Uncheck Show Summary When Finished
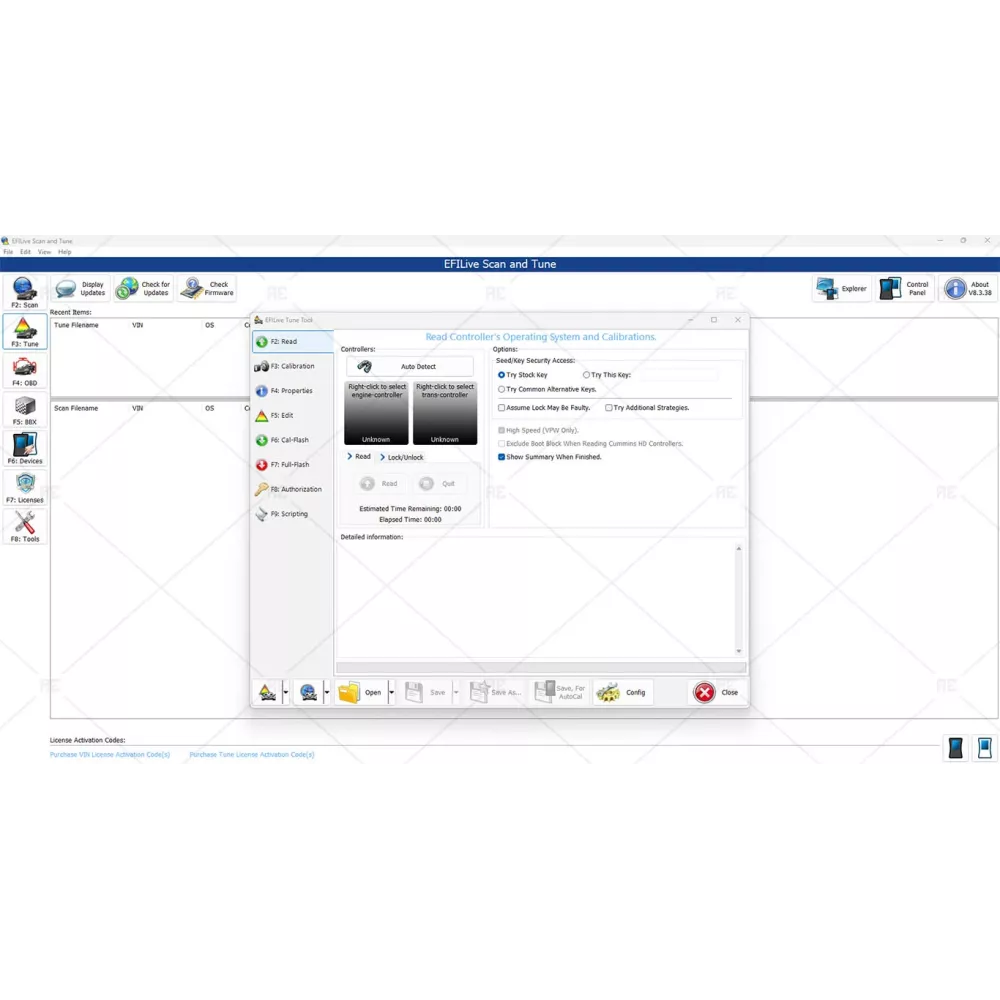This screenshot has height=1000, width=1000. click(502, 457)
